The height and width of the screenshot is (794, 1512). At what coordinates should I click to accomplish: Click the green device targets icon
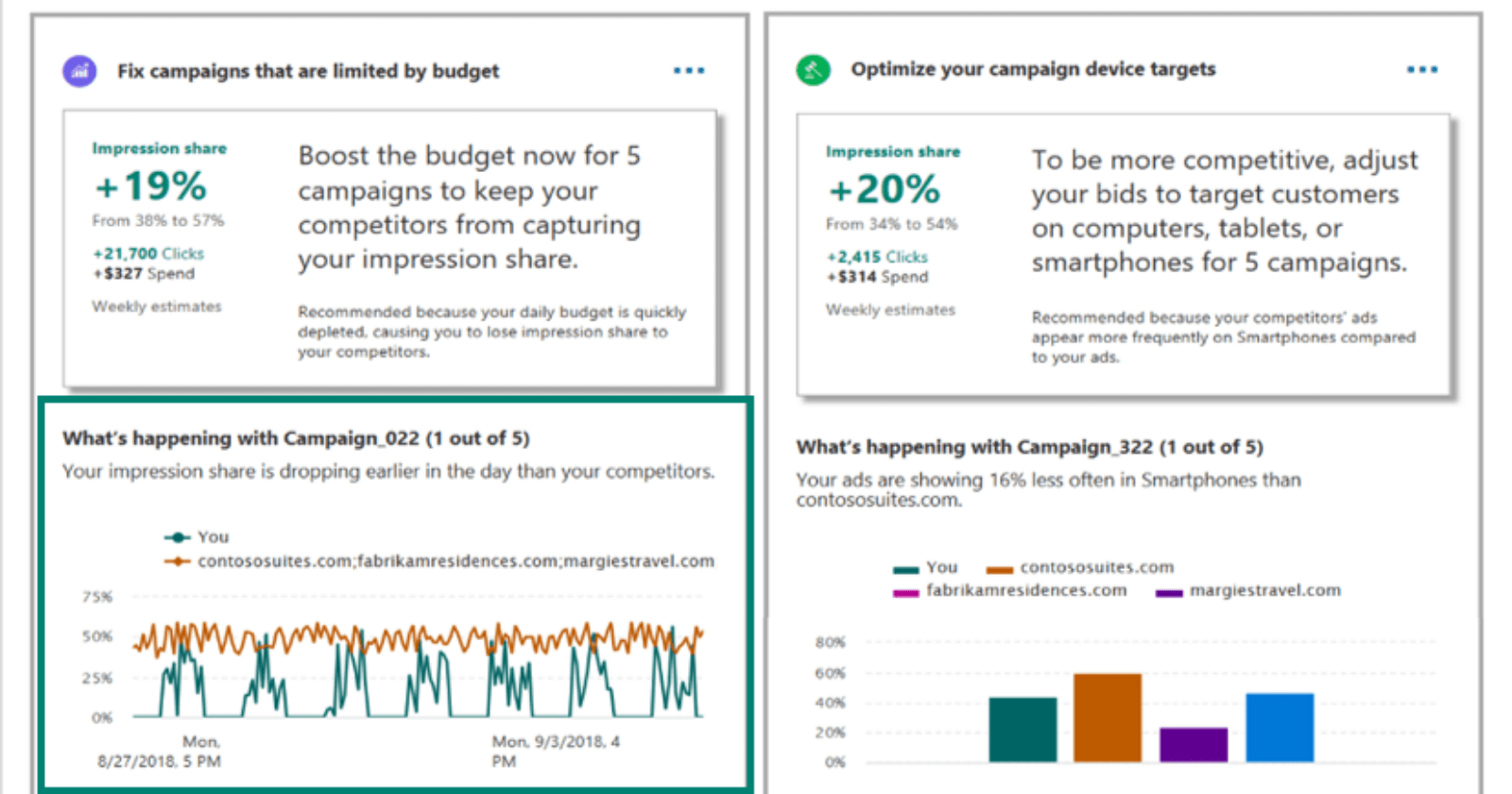(x=813, y=69)
